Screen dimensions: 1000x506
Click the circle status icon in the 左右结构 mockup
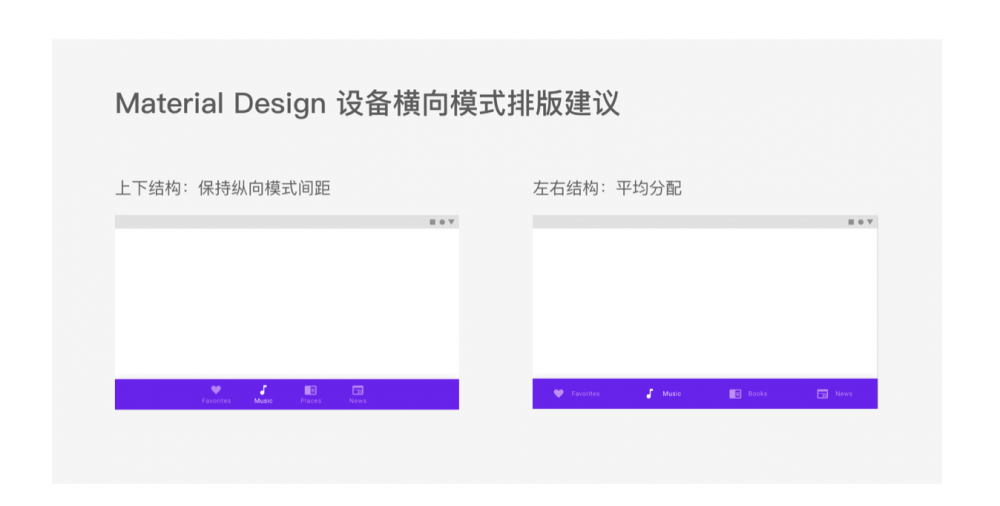point(860,222)
